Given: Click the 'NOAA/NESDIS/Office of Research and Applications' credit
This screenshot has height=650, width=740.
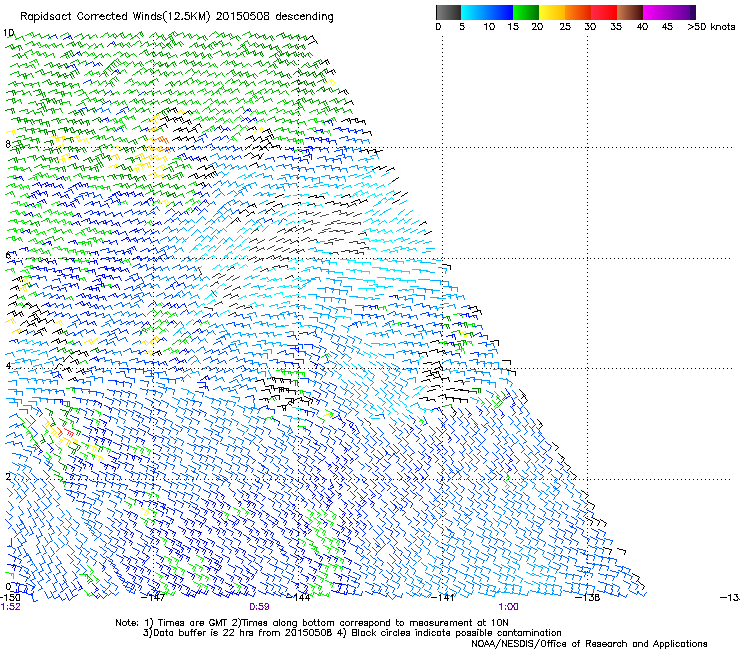Looking at the screenshot, I should tap(589, 644).
